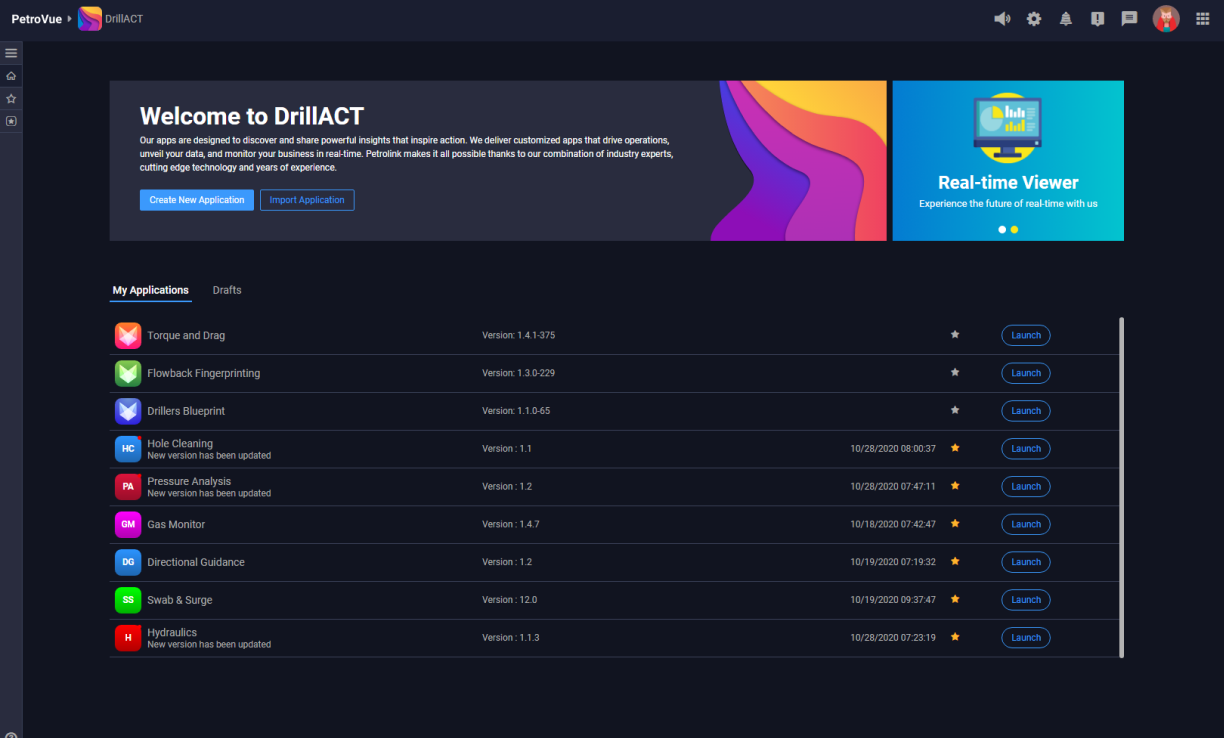Open the user avatar profile menu
Screen dimensions: 1224x738
coord(1166,19)
